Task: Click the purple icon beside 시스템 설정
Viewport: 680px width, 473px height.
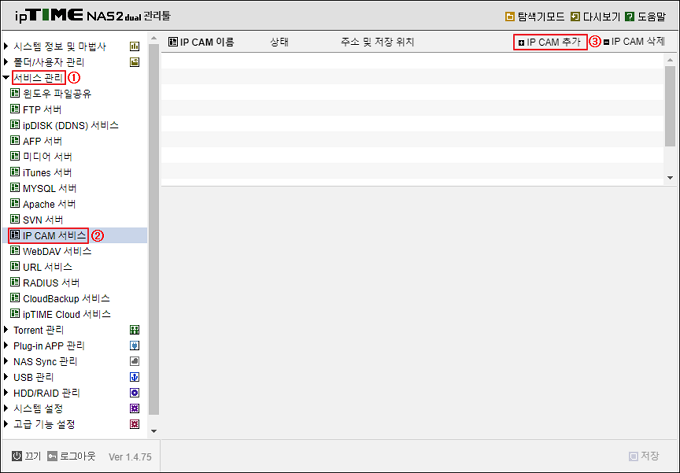Action: 134,408
